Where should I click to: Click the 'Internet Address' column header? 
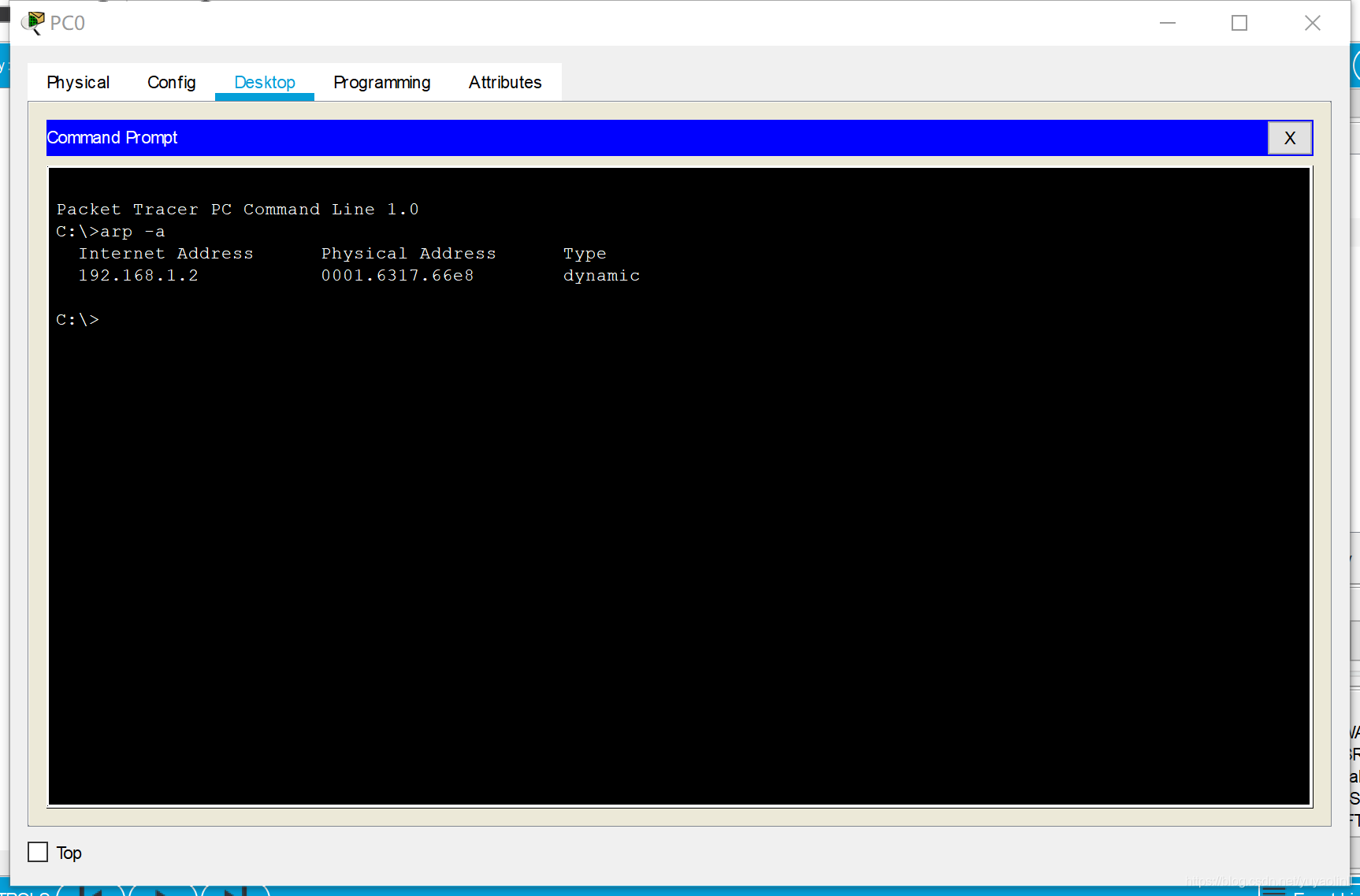(166, 253)
